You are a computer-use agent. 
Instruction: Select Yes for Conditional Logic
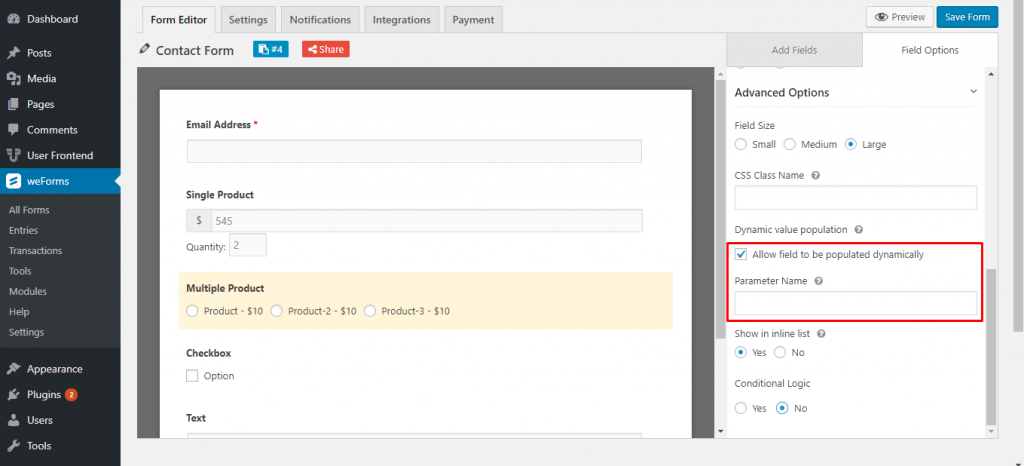[x=741, y=408]
